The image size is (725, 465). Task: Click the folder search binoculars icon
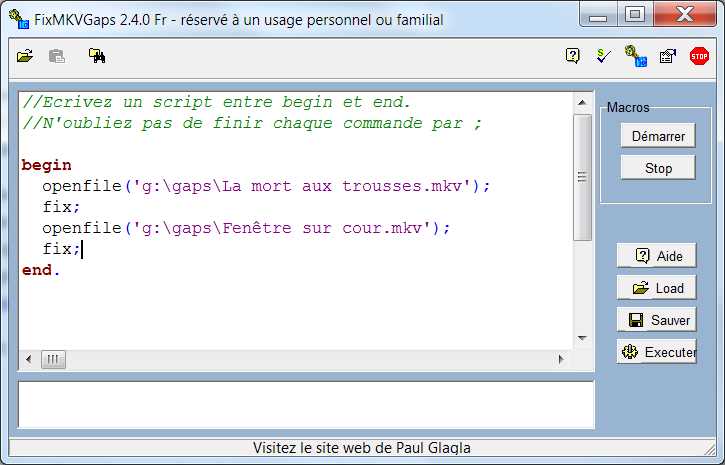(97, 57)
